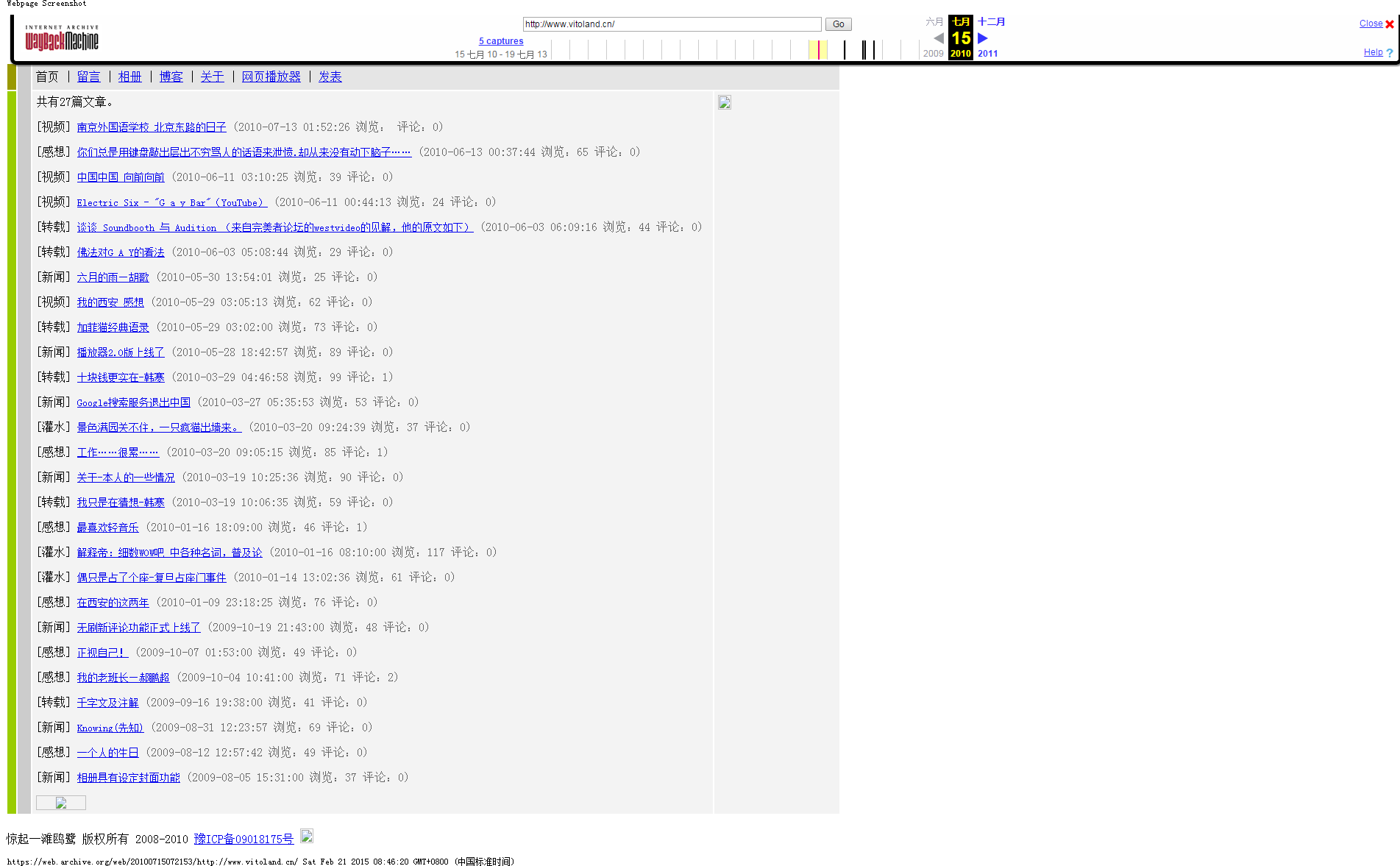This screenshot has width=1400, height=866.
Task: Click broken image below the article list
Action: click(x=61, y=803)
